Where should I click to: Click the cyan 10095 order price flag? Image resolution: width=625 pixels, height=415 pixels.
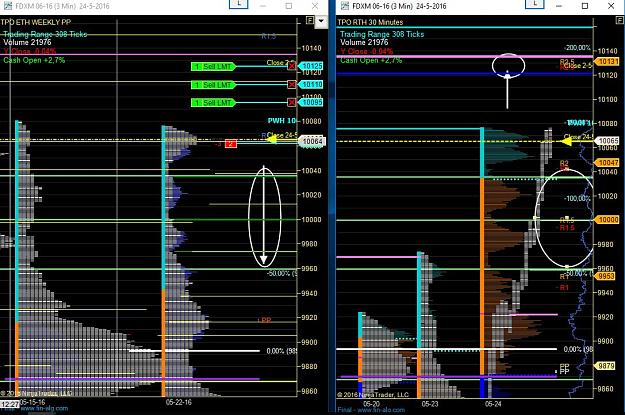tap(311, 102)
